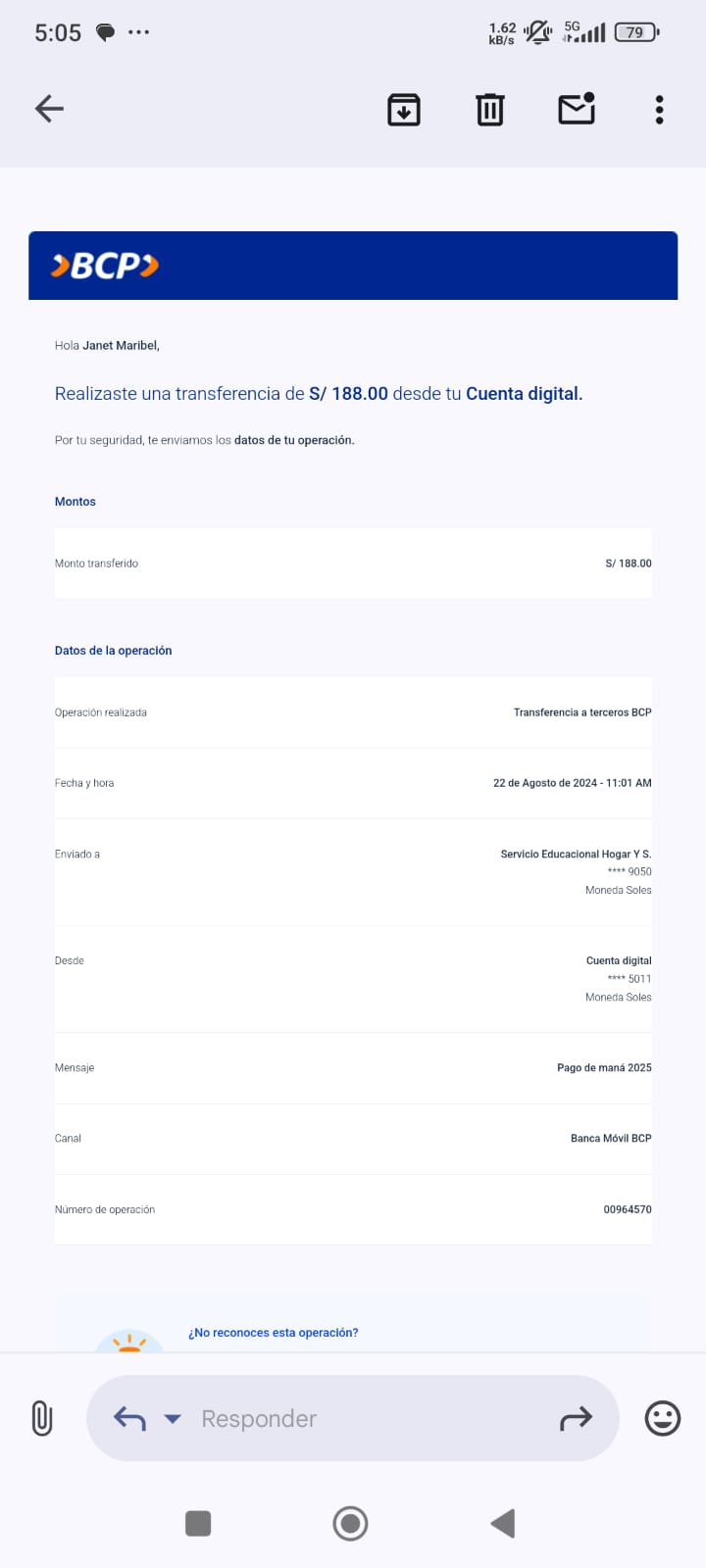Tap the "Cuenta digital." bold text in headline
The height and width of the screenshot is (1568, 706).
click(x=524, y=394)
